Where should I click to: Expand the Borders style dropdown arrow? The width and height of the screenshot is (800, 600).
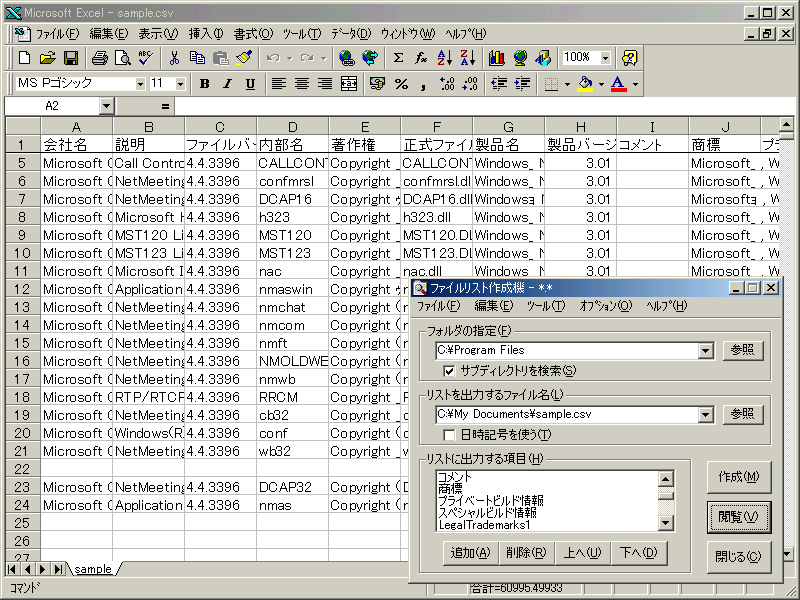567,84
